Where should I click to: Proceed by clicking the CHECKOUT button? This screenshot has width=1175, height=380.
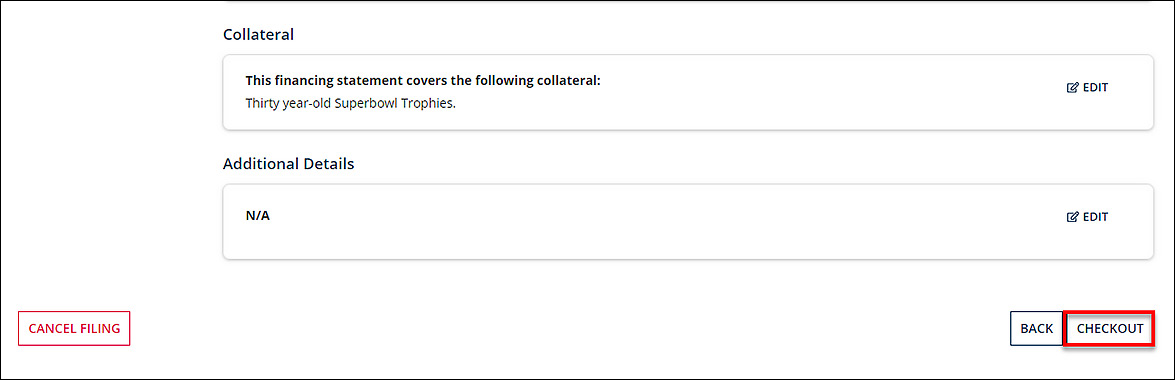1110,328
